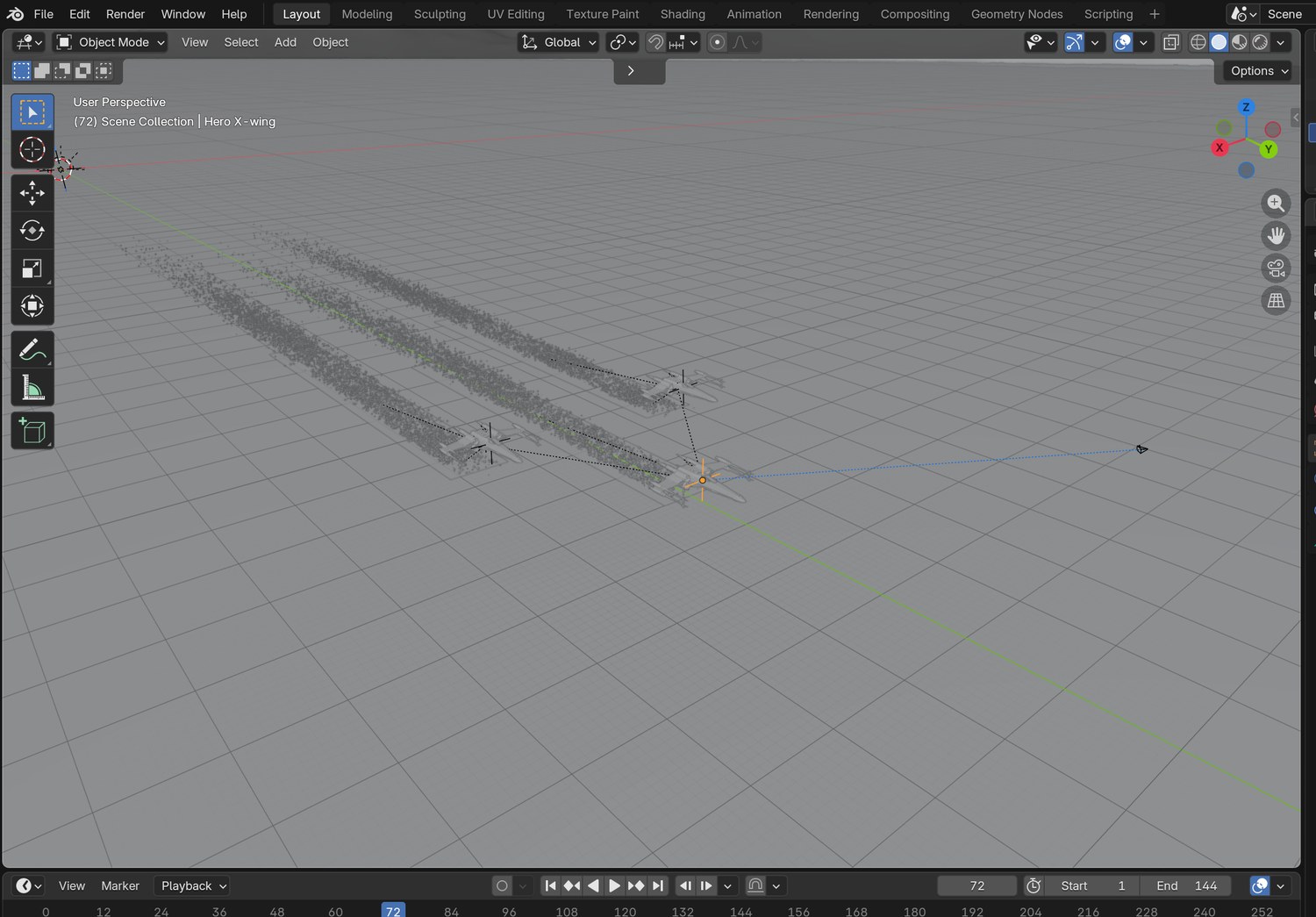Viewport: 1316px width, 917px height.
Task: Click the Add Cube tool
Action: click(x=32, y=431)
